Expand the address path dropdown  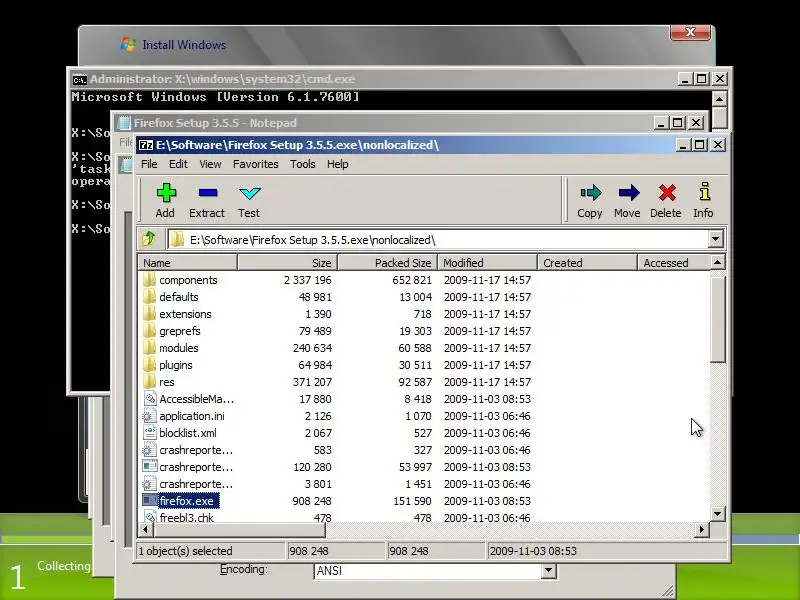(x=715, y=239)
